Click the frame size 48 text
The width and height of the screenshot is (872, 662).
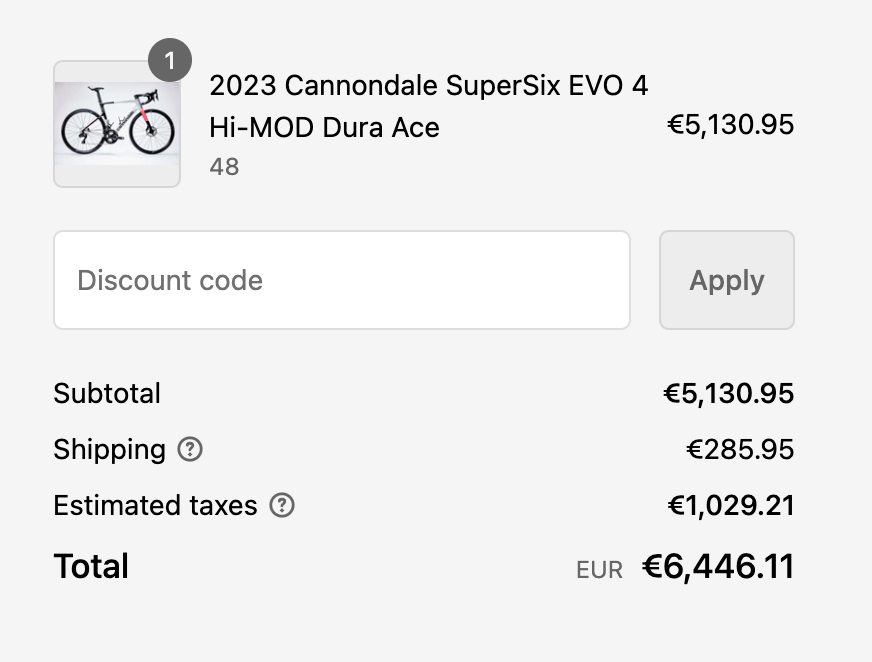[224, 167]
